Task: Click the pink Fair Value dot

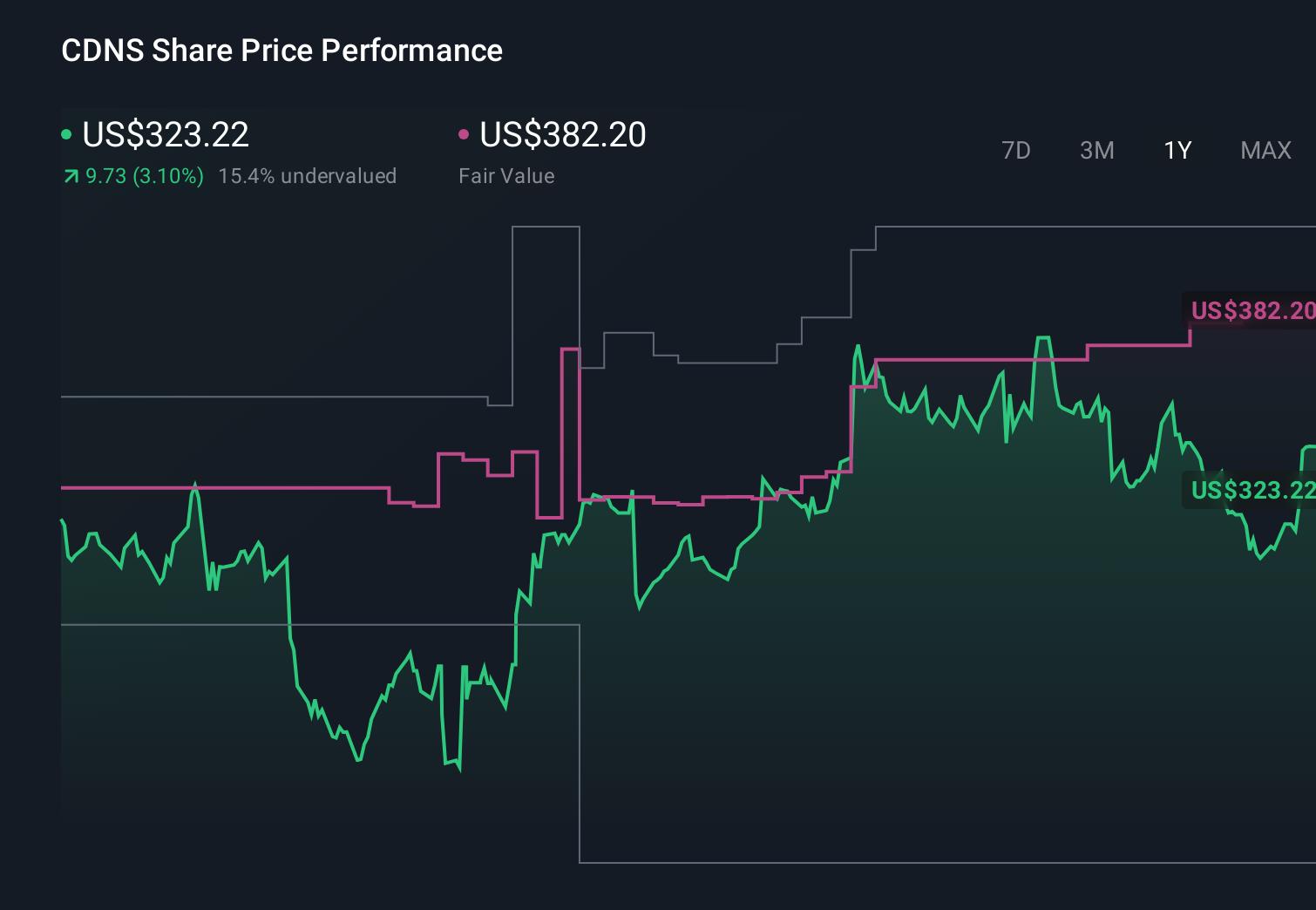Action: coord(464,134)
